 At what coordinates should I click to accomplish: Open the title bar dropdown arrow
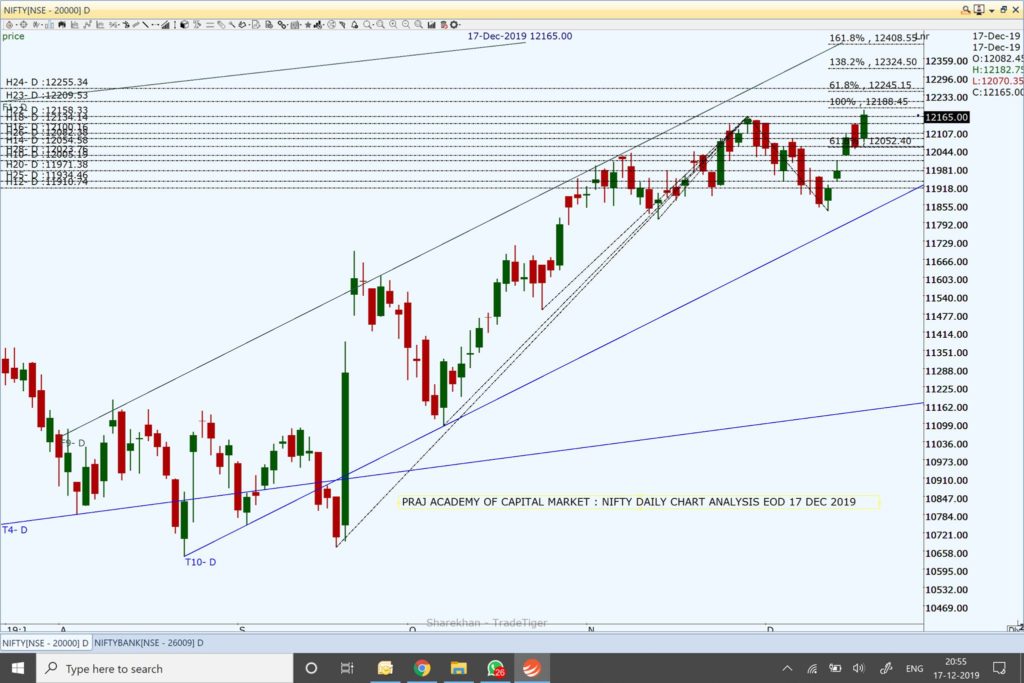coord(991,10)
